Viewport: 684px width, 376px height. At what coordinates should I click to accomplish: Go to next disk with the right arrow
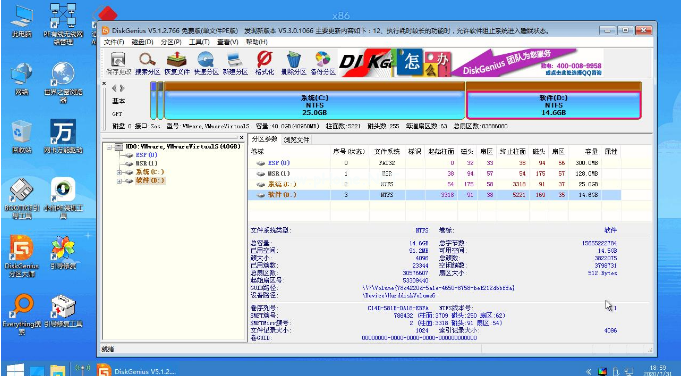coord(122,89)
